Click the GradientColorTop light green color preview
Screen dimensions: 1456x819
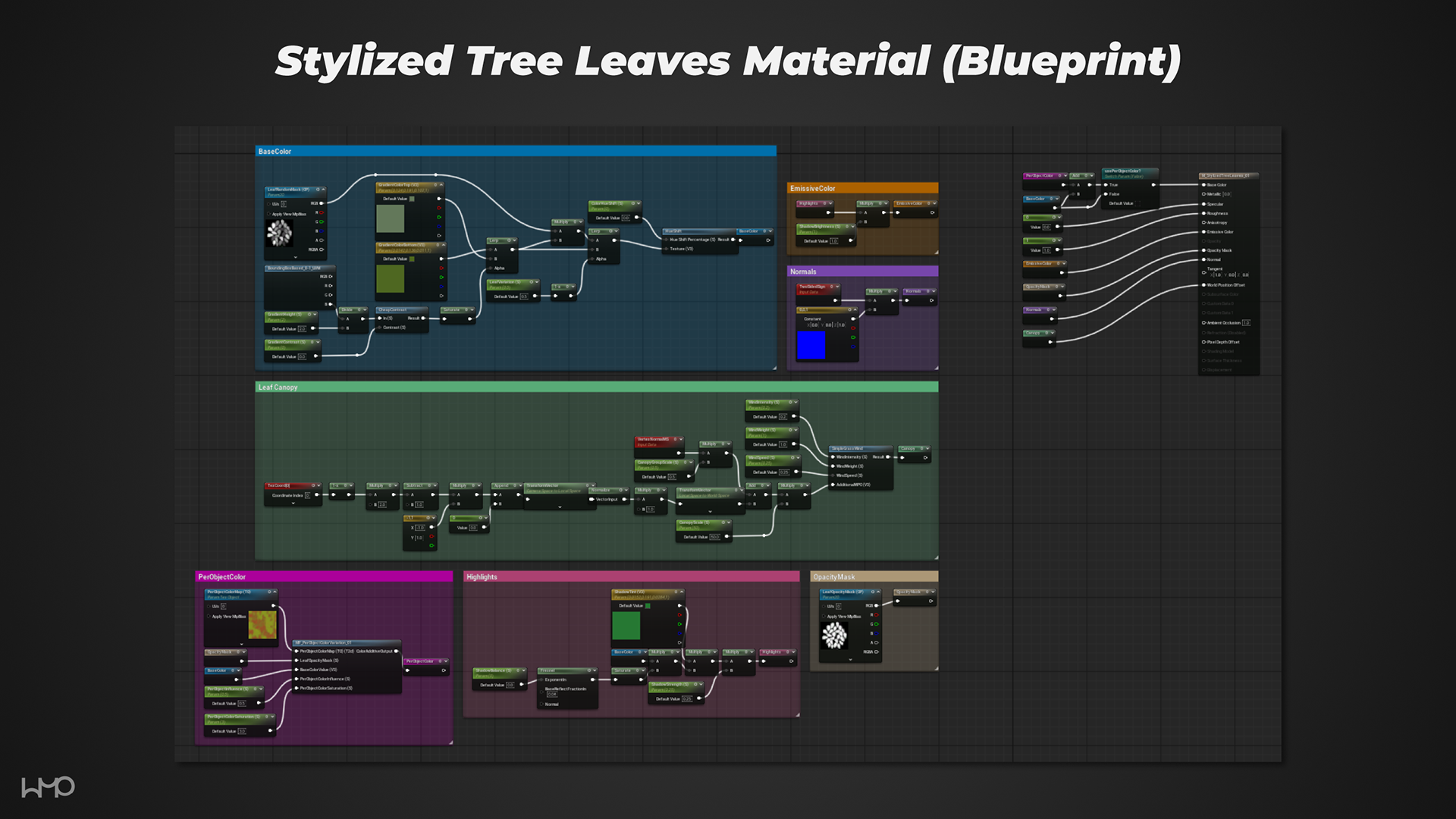click(391, 218)
